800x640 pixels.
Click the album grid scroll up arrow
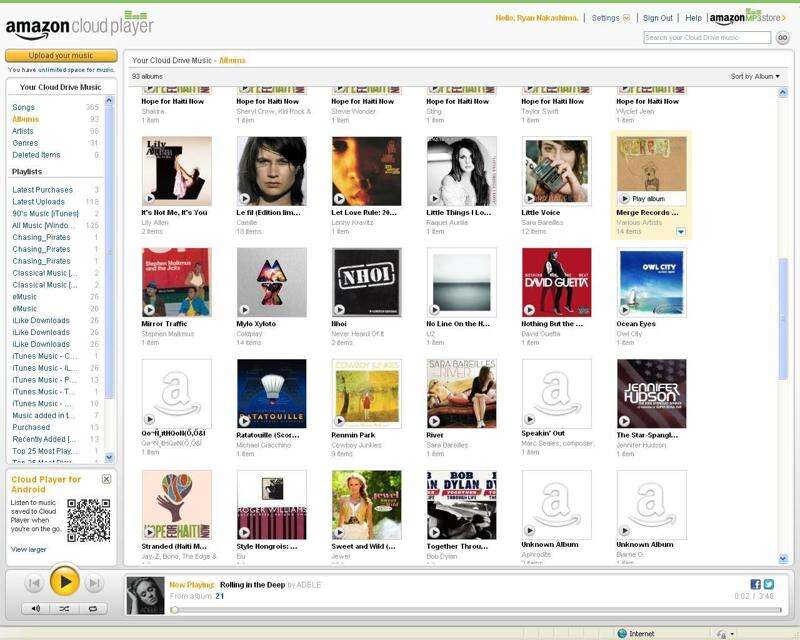783,92
